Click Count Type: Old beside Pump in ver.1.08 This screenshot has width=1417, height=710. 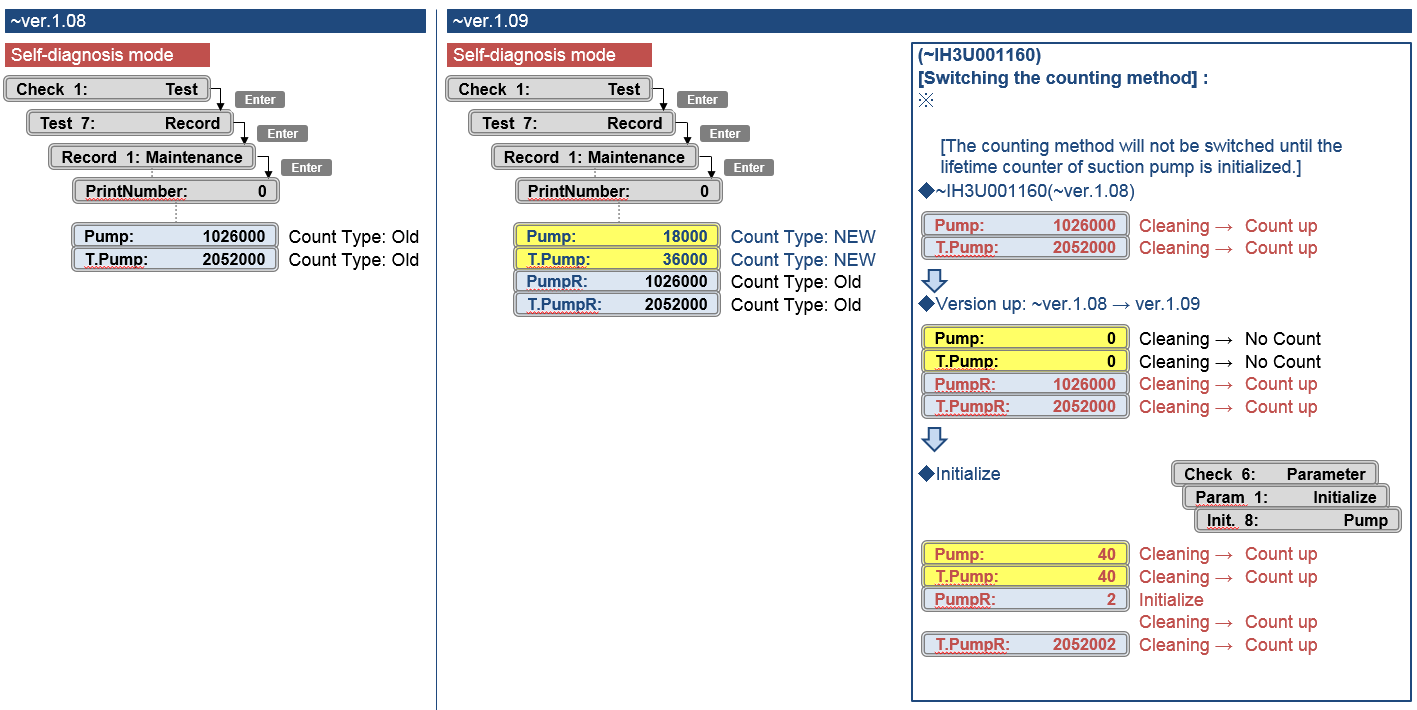354,237
